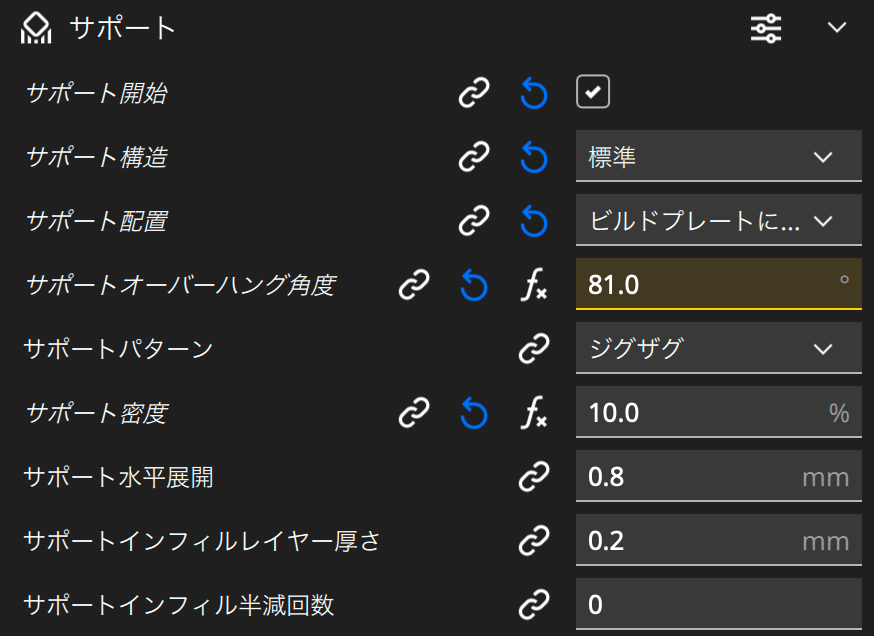Reset サポート密度 with undo arrow
This screenshot has width=874, height=636.
tap(474, 413)
